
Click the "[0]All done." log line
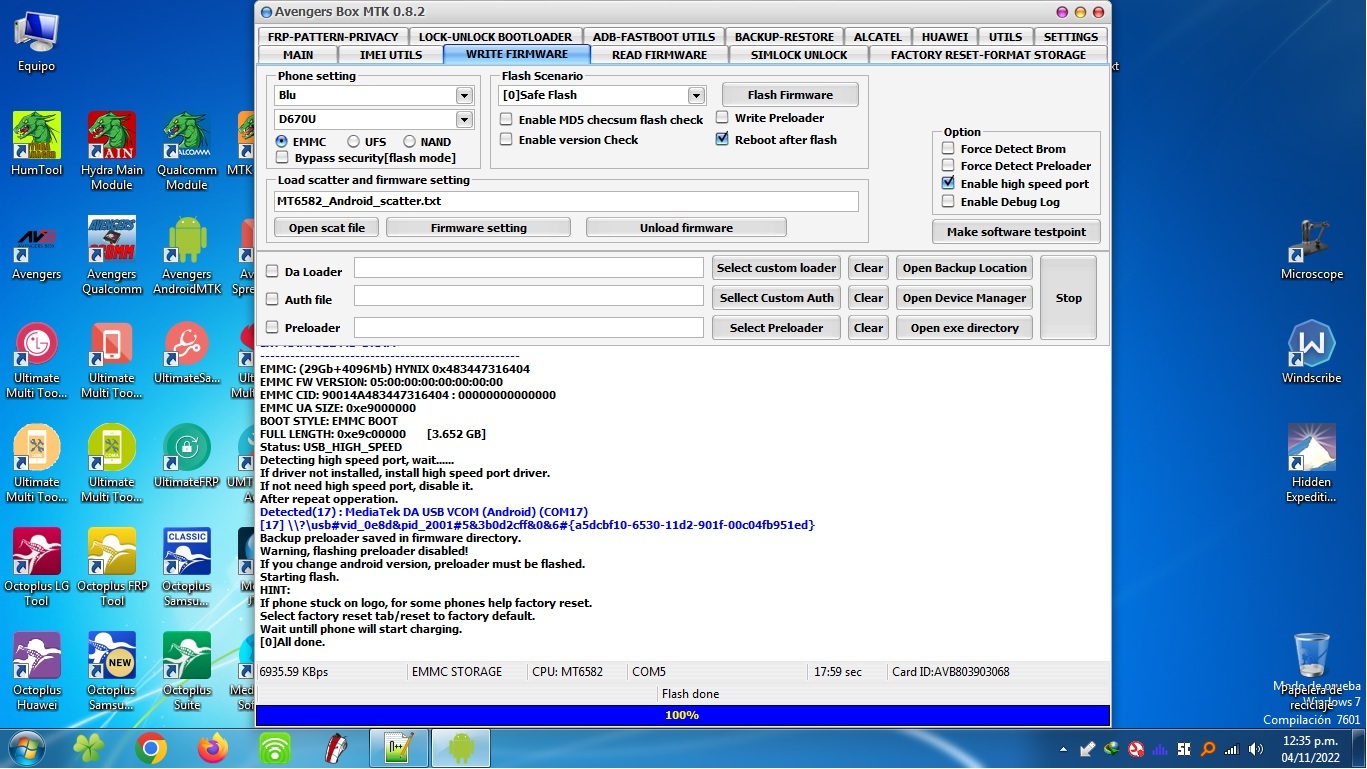(292, 642)
